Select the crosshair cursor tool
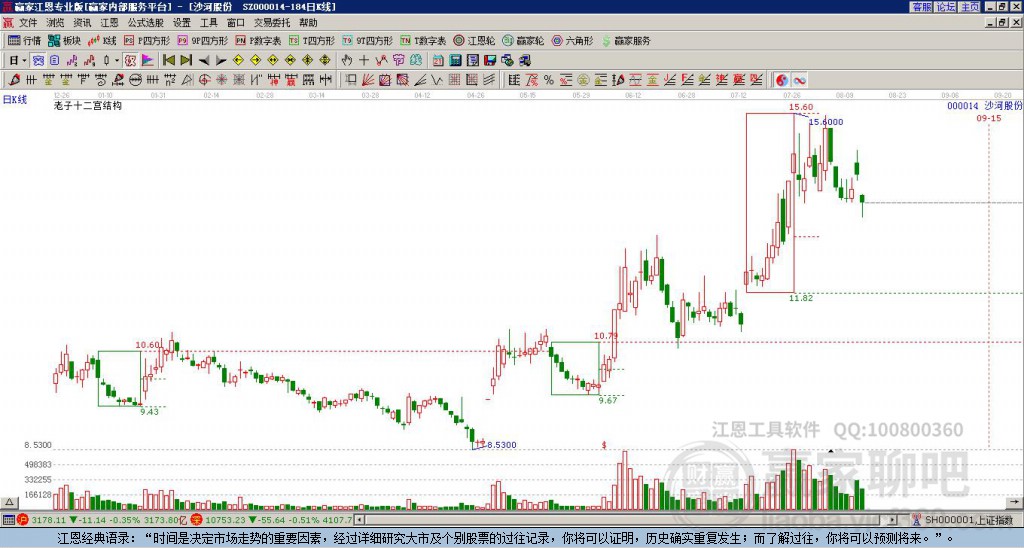 tap(364, 61)
